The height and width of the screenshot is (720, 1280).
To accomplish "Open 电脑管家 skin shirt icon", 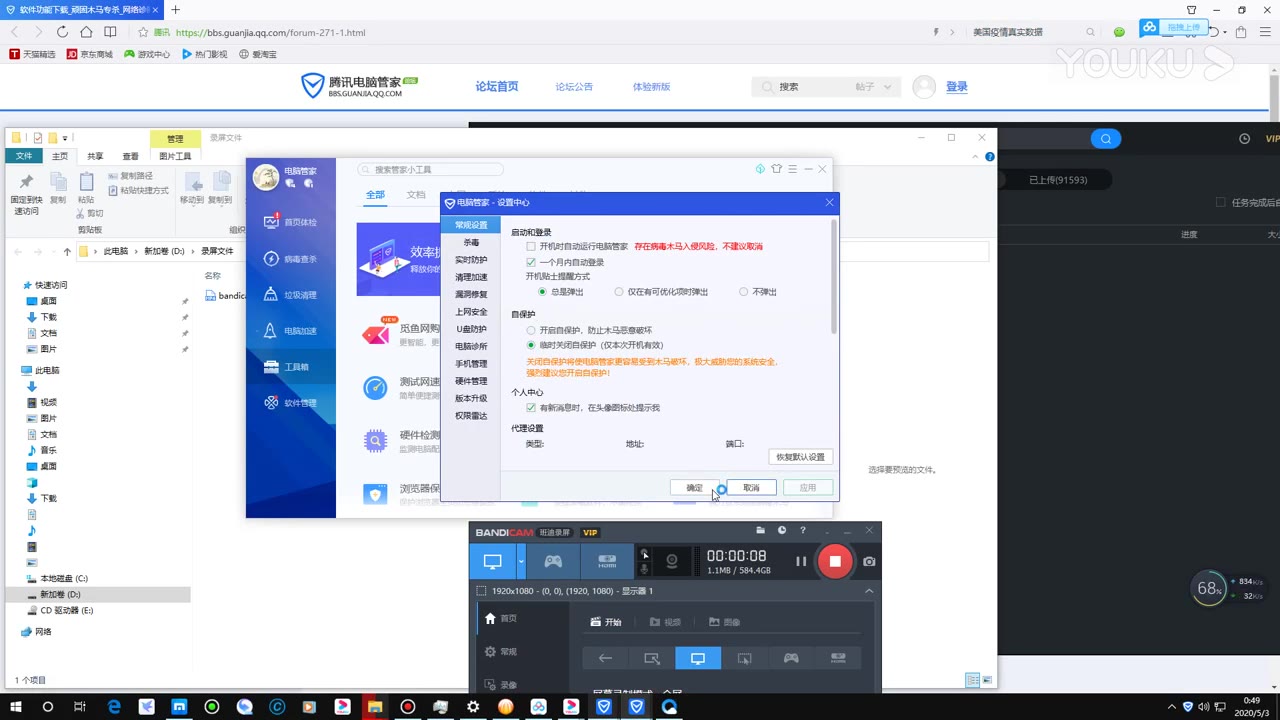I will pyautogui.click(x=776, y=169).
